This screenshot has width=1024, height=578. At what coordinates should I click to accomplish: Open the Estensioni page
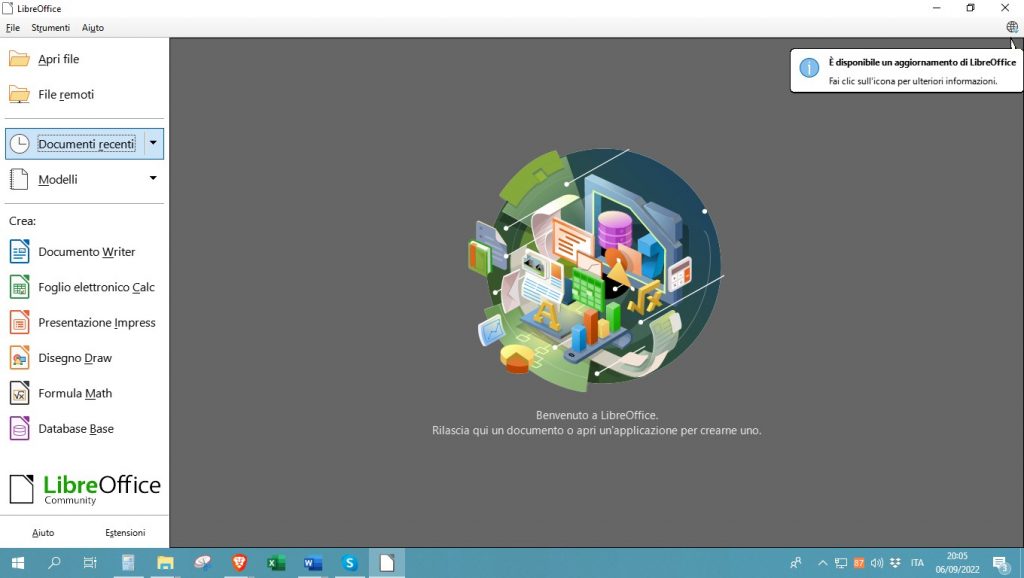tap(124, 532)
